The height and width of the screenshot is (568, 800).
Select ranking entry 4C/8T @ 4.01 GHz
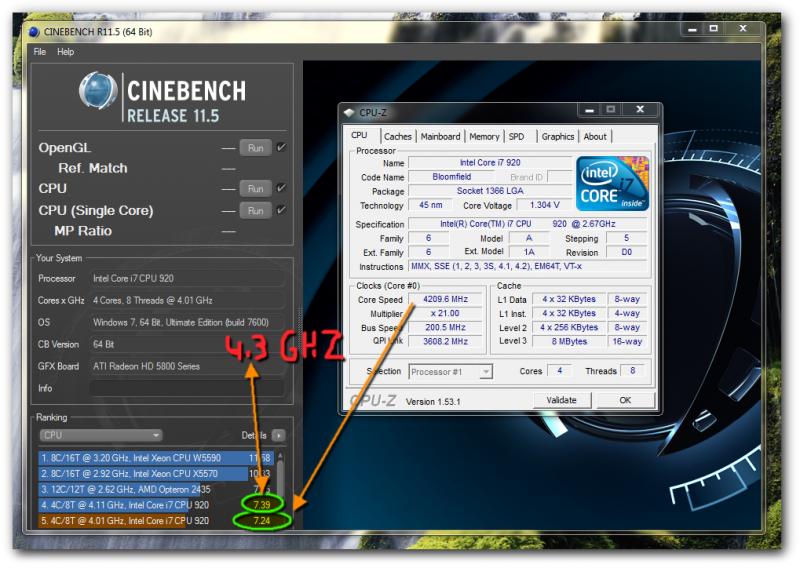[x=156, y=521]
